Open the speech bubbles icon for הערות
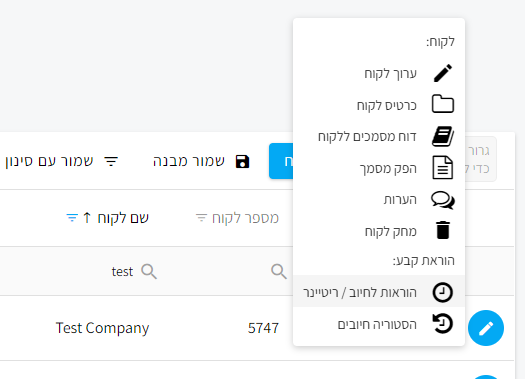The height and width of the screenshot is (379, 525). coord(443,200)
